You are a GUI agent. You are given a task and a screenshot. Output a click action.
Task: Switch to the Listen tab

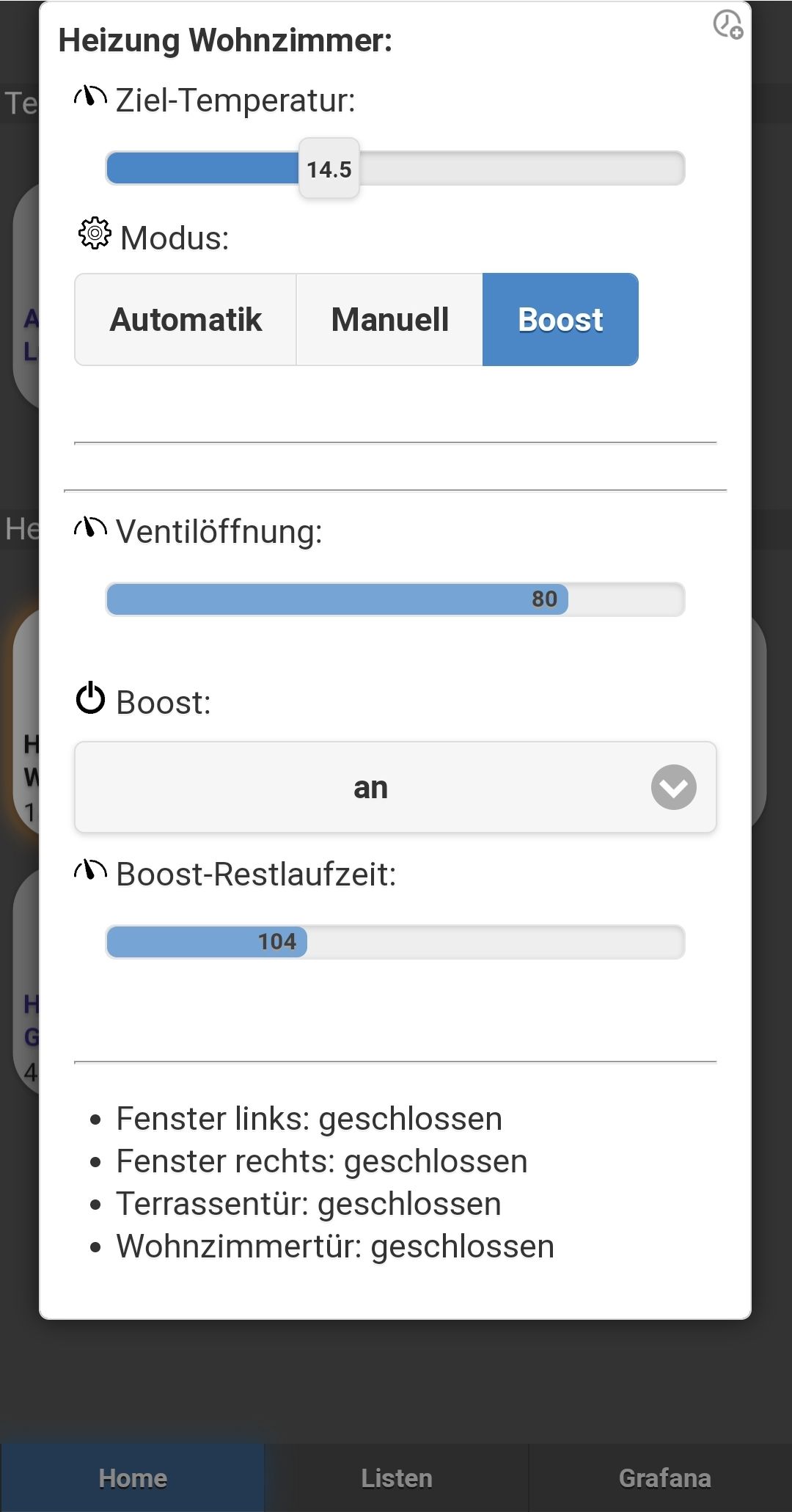coord(396,1478)
